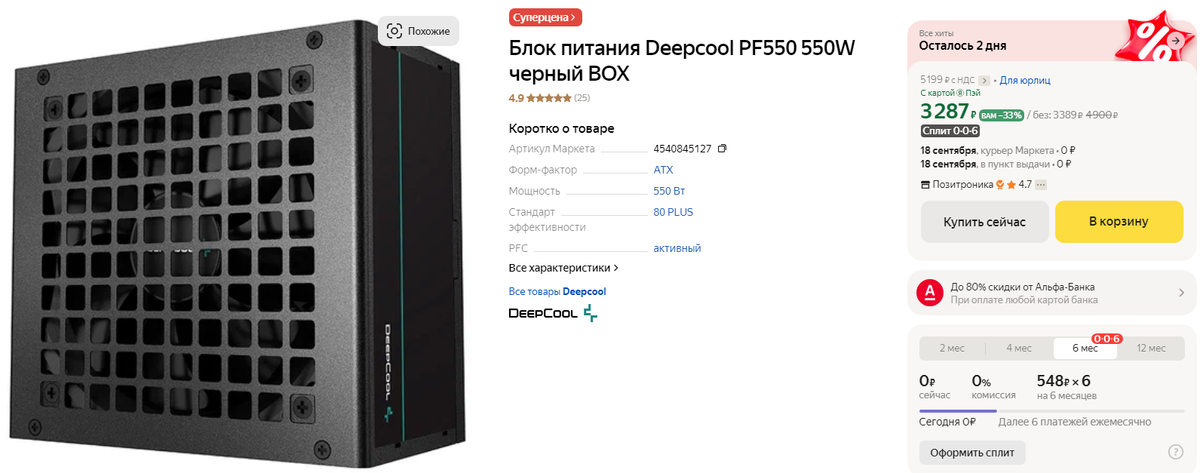Open Alfa-Bank discount offer chevron
The width and height of the screenshot is (1200, 473).
point(1181,293)
